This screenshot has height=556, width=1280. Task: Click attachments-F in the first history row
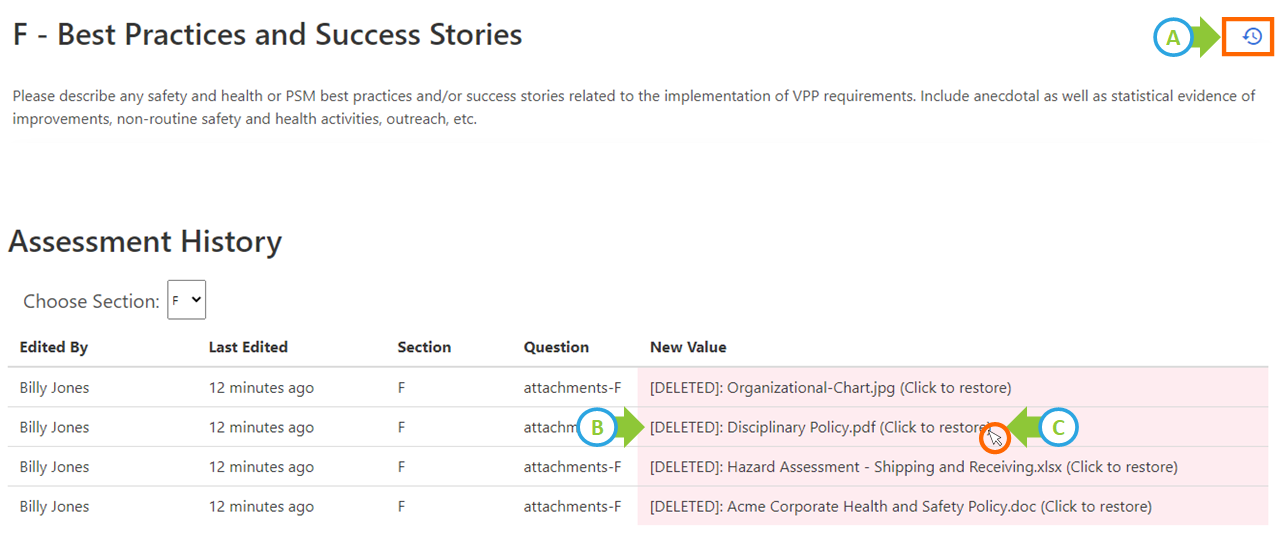[x=572, y=388]
